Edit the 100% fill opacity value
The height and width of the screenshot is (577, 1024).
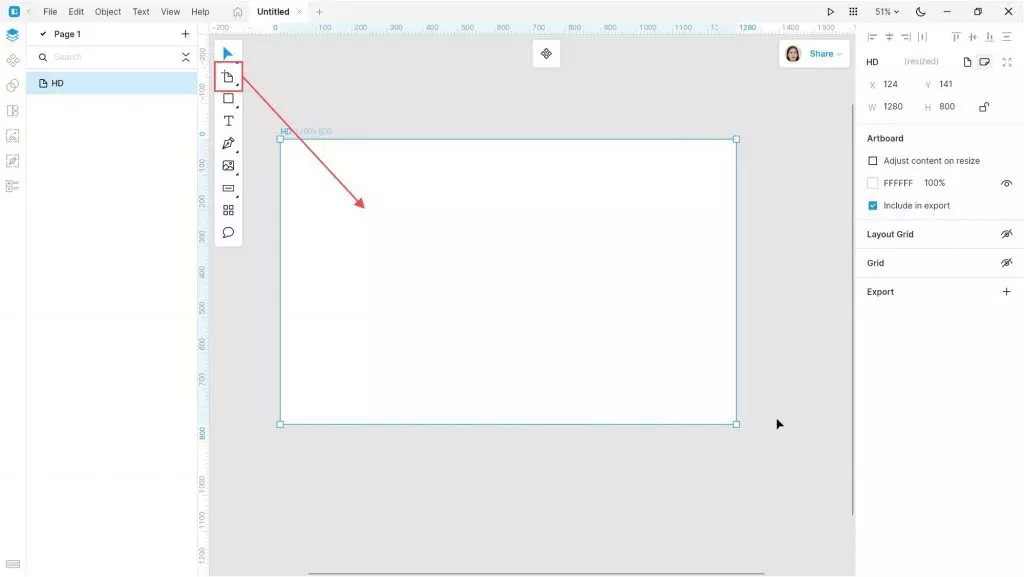point(935,183)
